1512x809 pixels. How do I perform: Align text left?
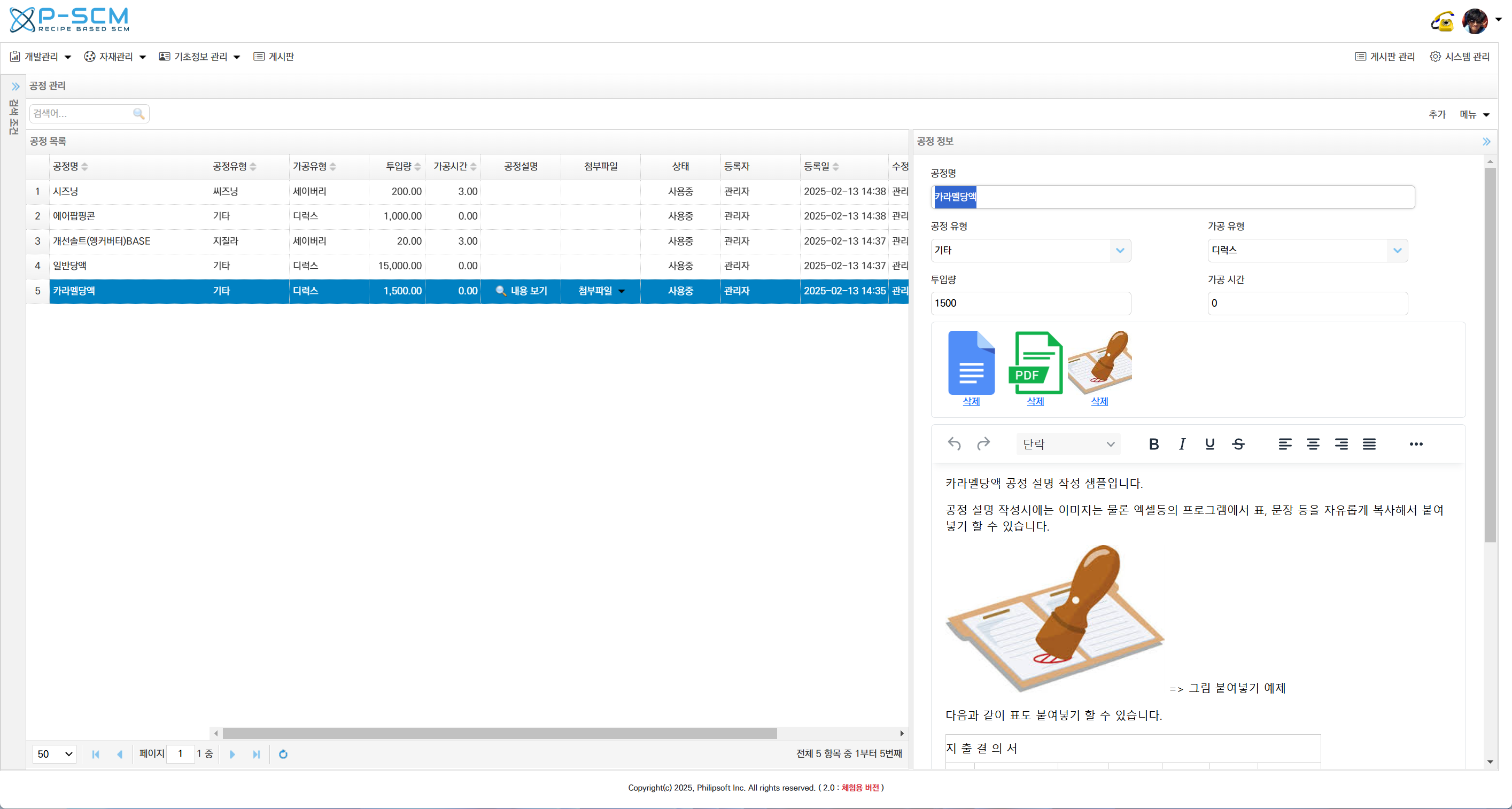1285,444
